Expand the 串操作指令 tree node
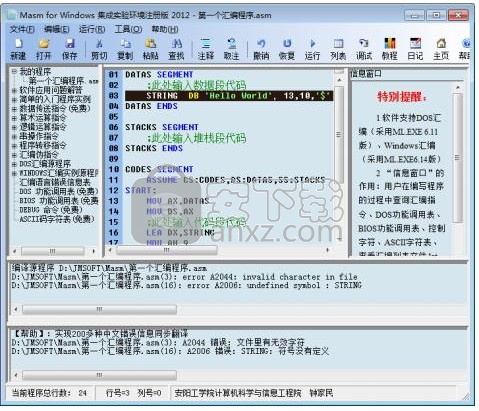479x411 pixels. coord(14,136)
